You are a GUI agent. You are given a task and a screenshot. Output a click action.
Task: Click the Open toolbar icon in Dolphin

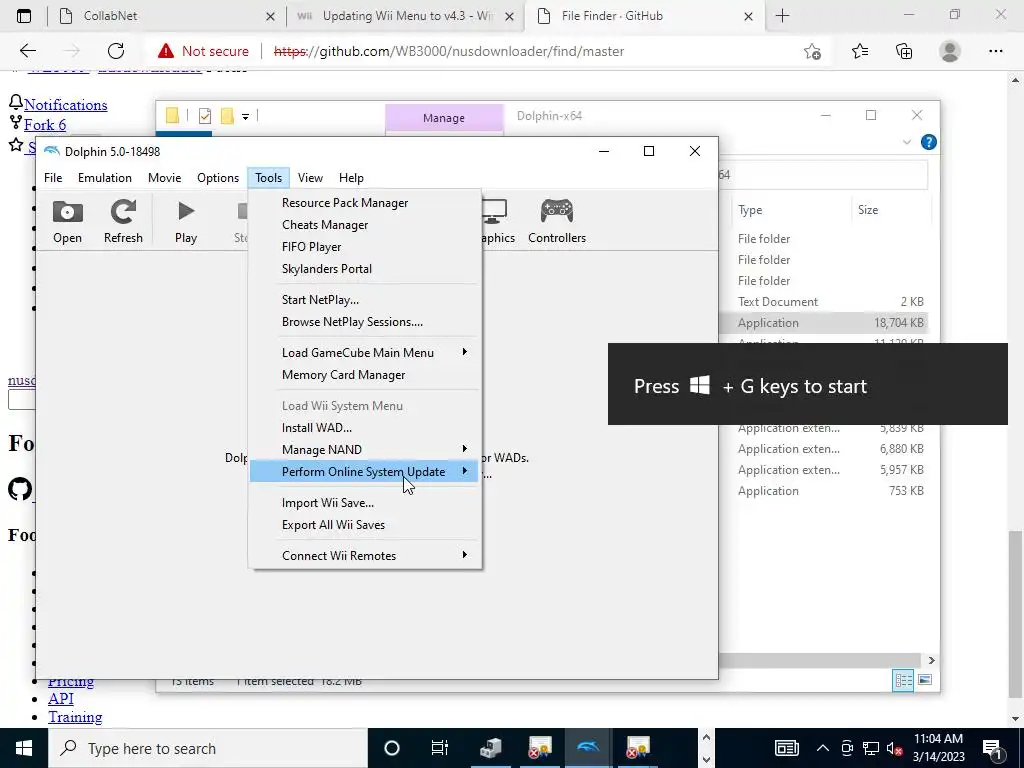67,221
